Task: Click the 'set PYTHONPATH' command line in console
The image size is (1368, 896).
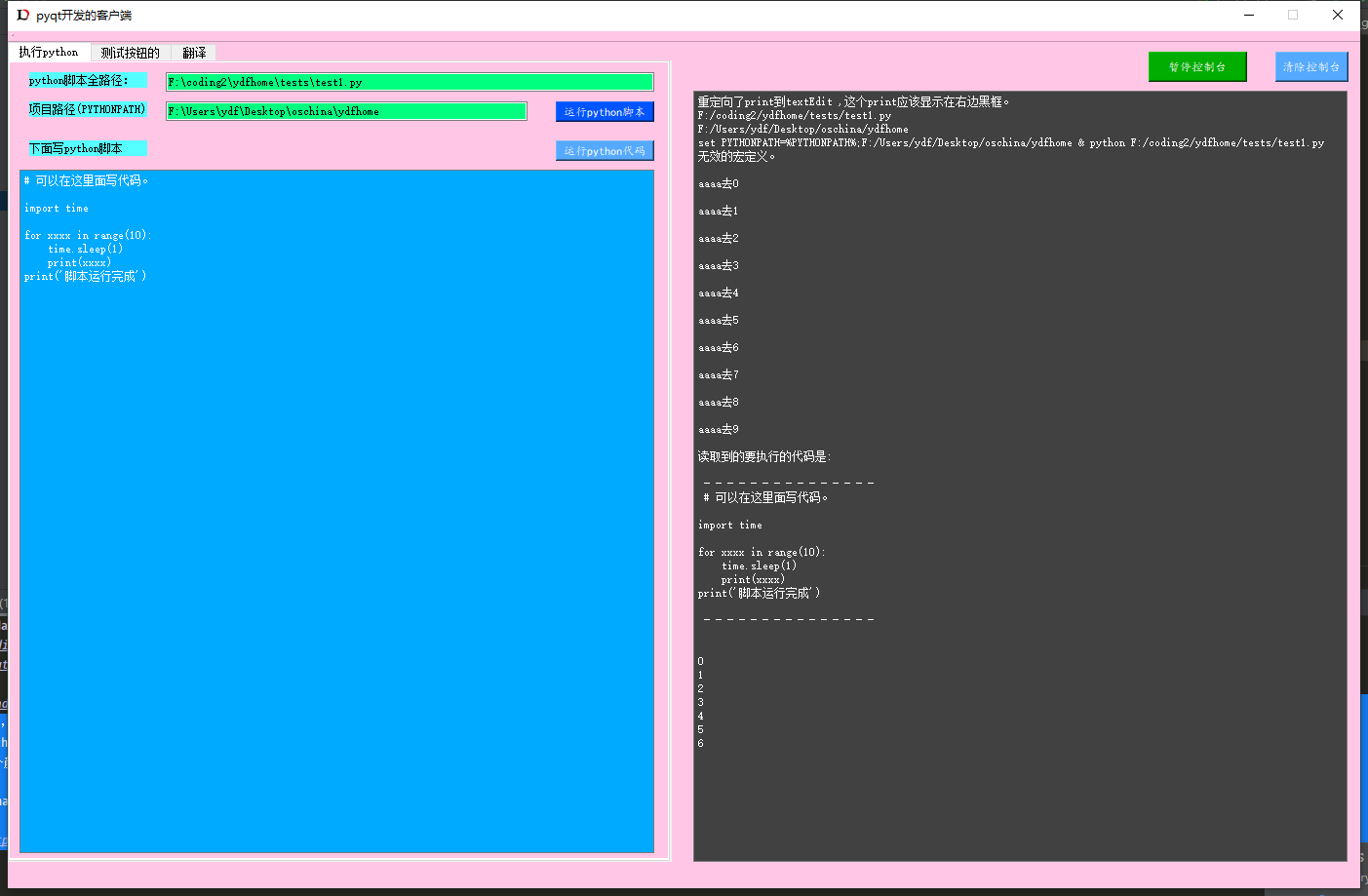Action: (x=1011, y=142)
